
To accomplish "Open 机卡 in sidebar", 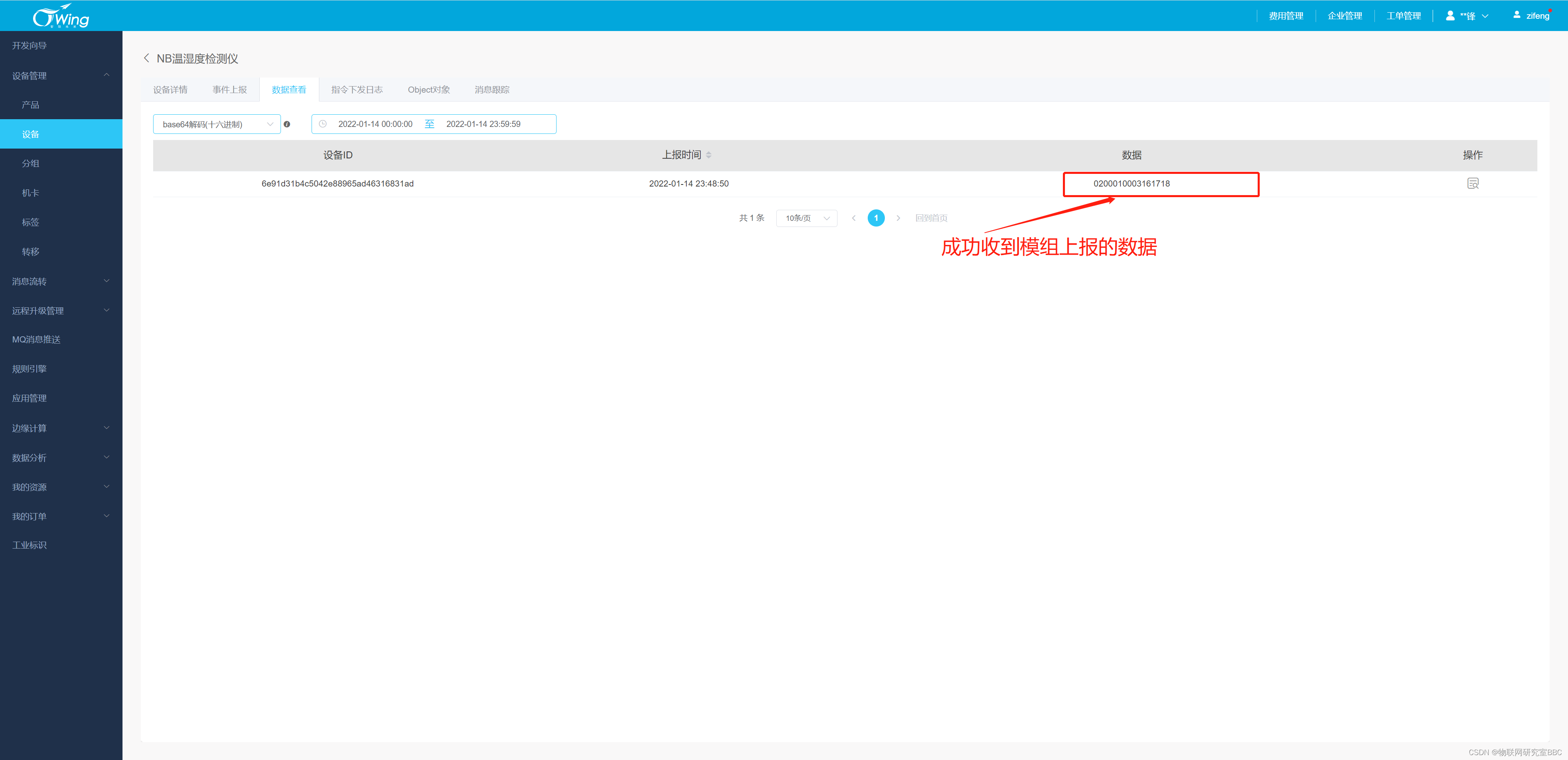I will 61,193.
